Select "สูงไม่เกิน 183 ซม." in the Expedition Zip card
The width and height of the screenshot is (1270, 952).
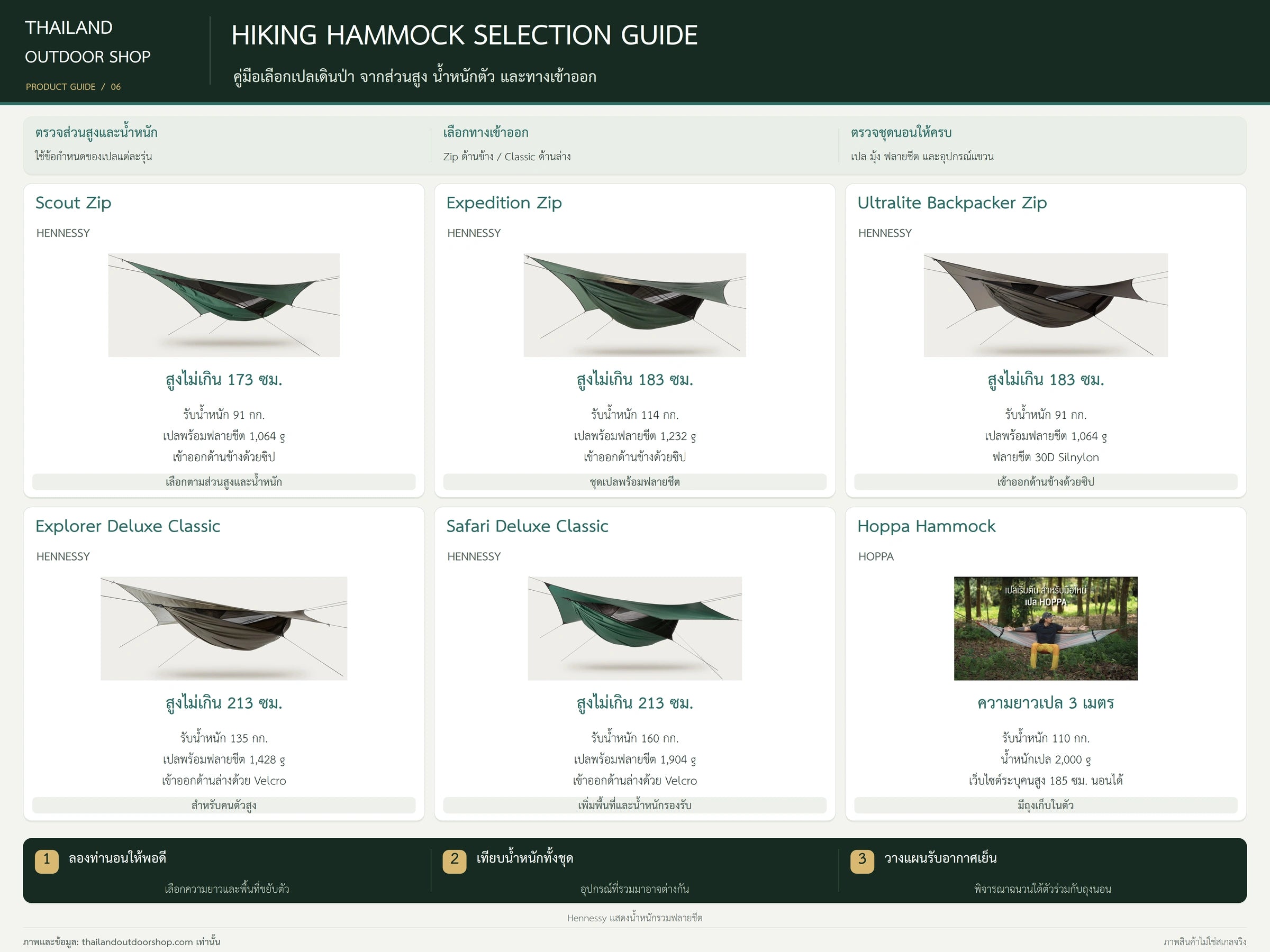635,380
